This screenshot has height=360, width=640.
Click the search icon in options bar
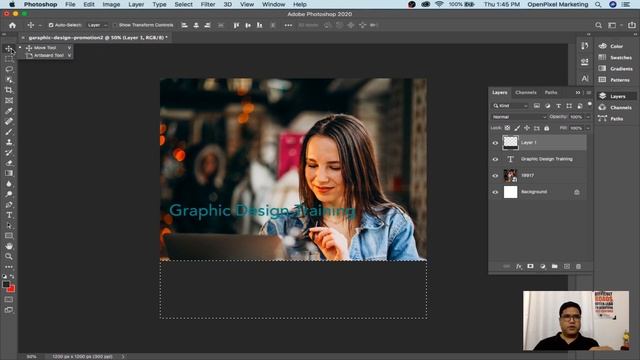coord(598,25)
